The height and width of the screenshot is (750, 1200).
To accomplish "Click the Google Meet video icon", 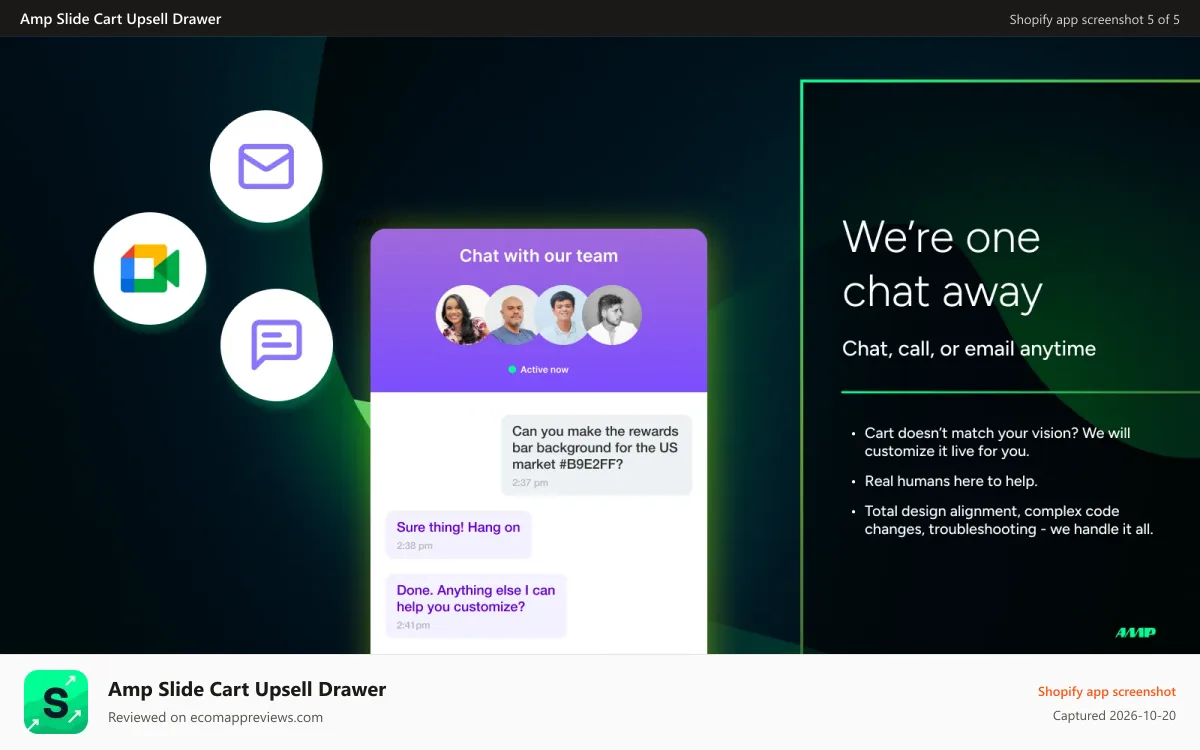I will pyautogui.click(x=150, y=268).
